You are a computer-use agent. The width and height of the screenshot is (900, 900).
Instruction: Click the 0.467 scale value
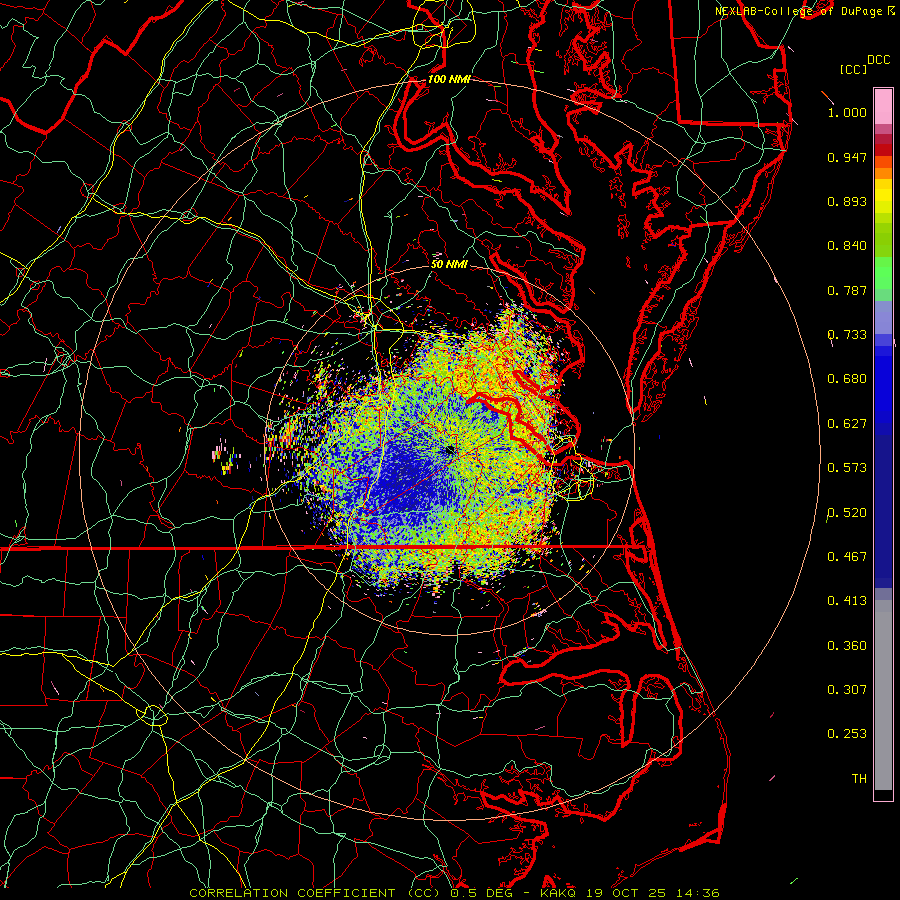point(847,557)
